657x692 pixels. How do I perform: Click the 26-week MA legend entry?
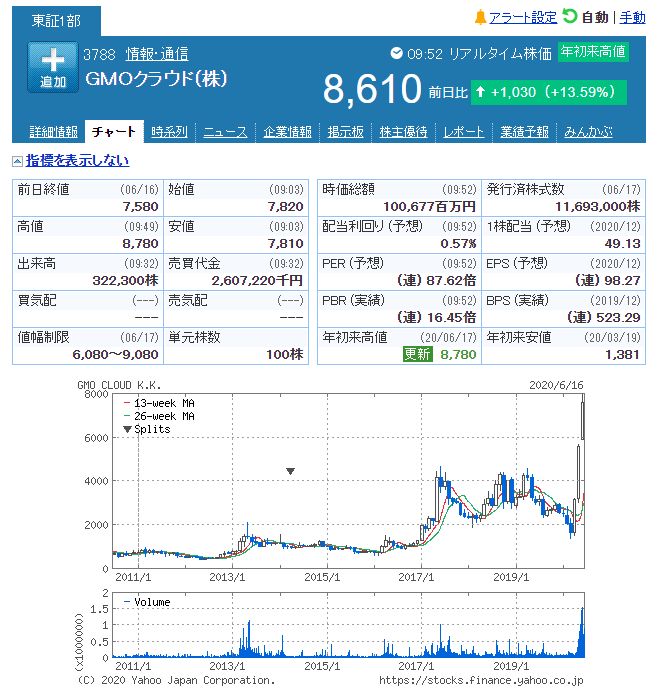(159, 416)
